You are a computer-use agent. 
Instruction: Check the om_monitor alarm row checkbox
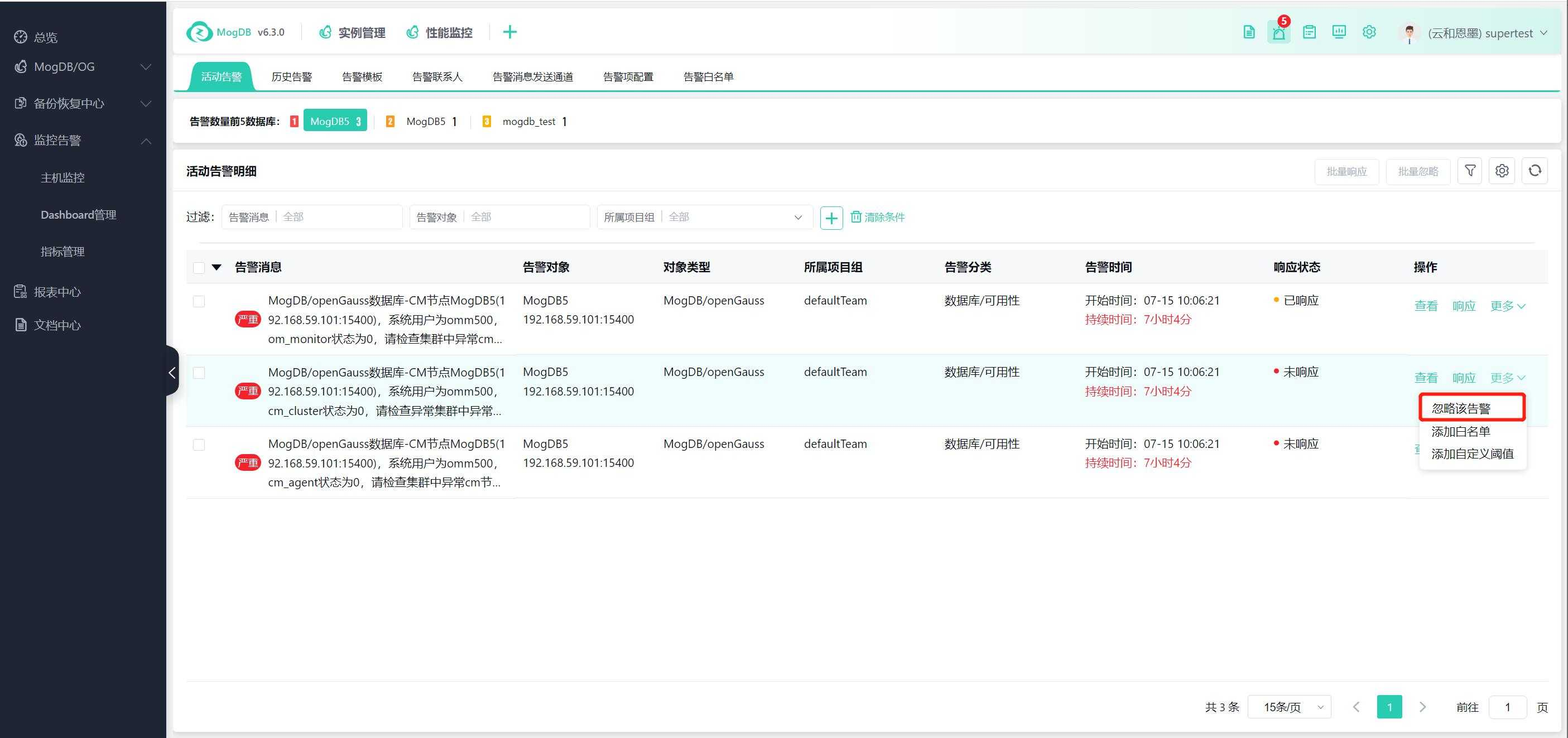point(199,301)
